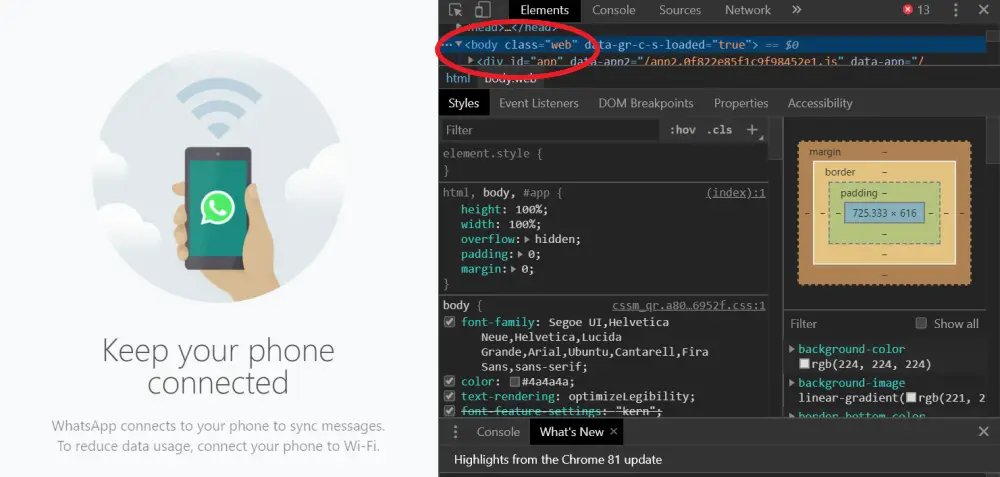
Task: Uncheck the color declaration checkbox
Action: click(450, 381)
